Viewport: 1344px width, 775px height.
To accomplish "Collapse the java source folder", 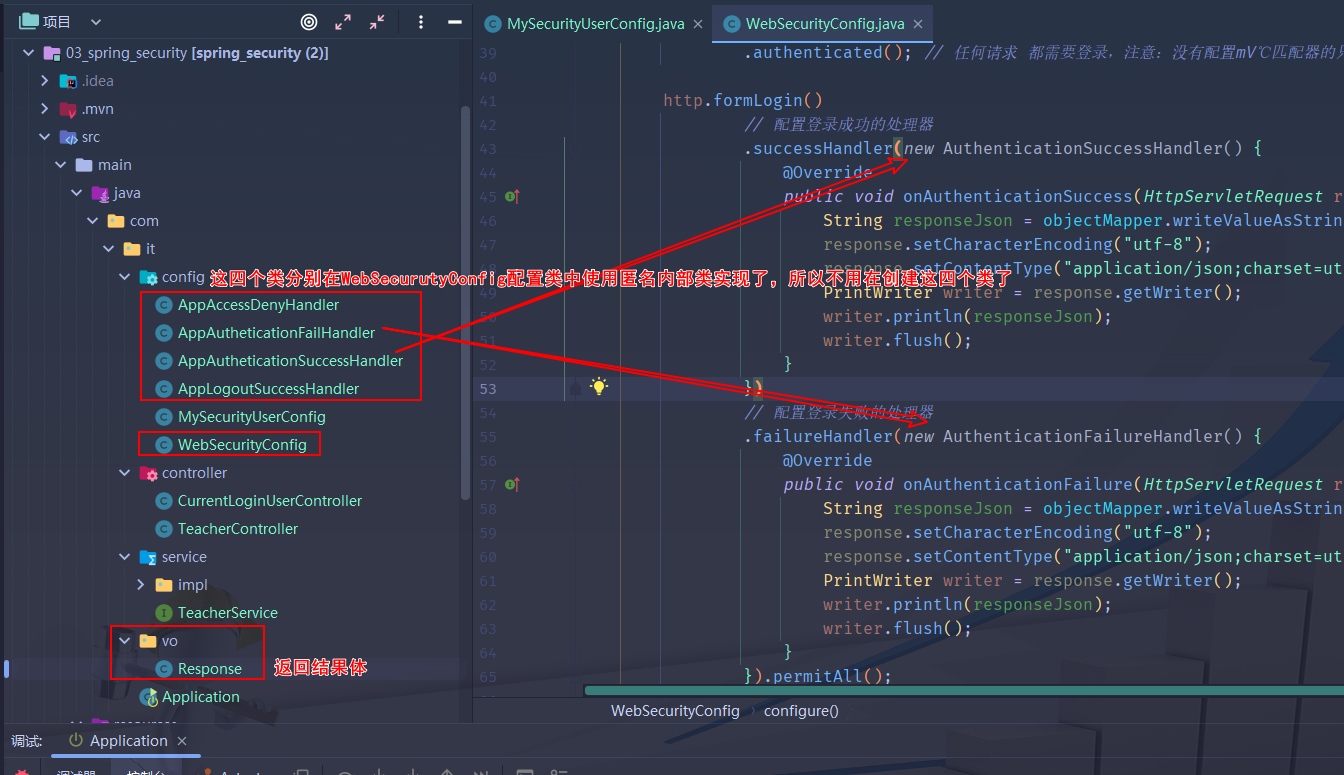I will pyautogui.click(x=76, y=193).
